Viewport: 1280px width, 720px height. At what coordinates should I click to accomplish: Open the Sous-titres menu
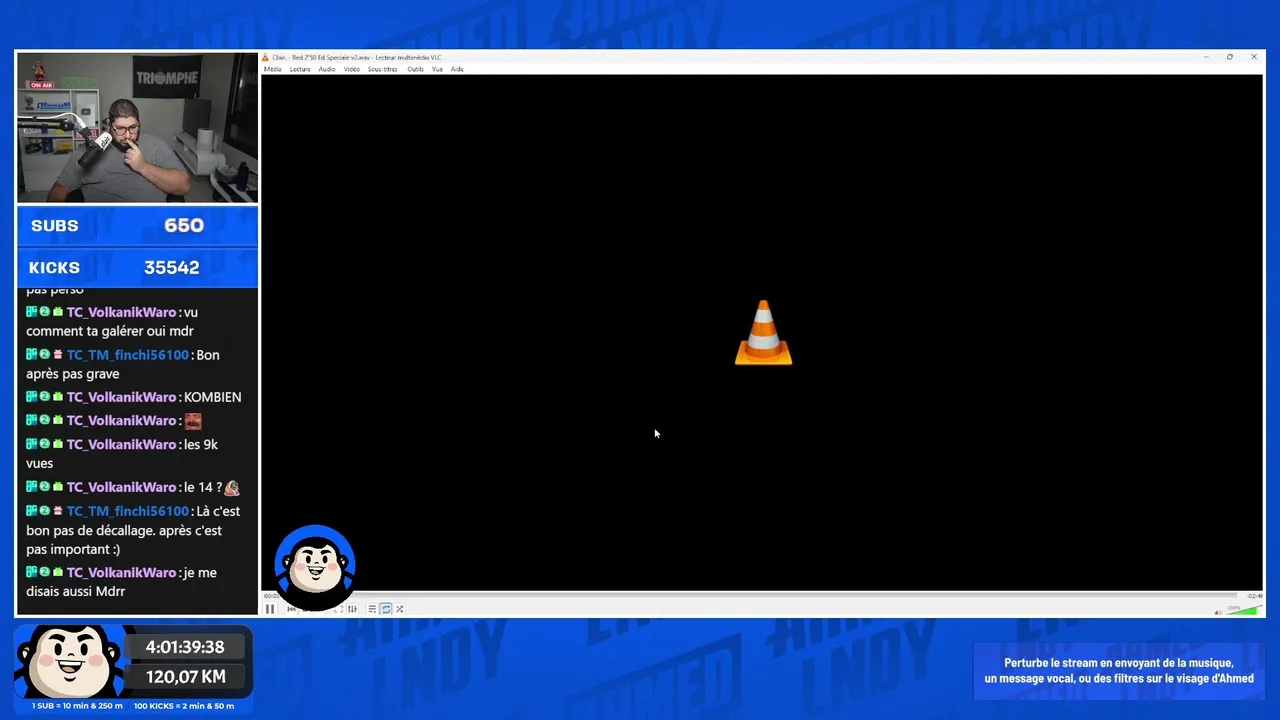[x=383, y=69]
